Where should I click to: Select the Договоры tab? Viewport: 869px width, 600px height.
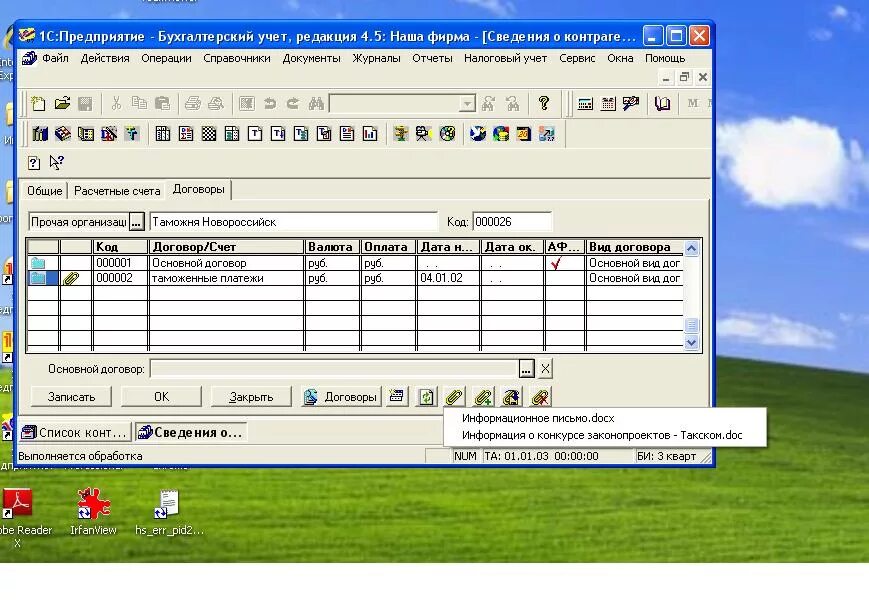(x=198, y=189)
